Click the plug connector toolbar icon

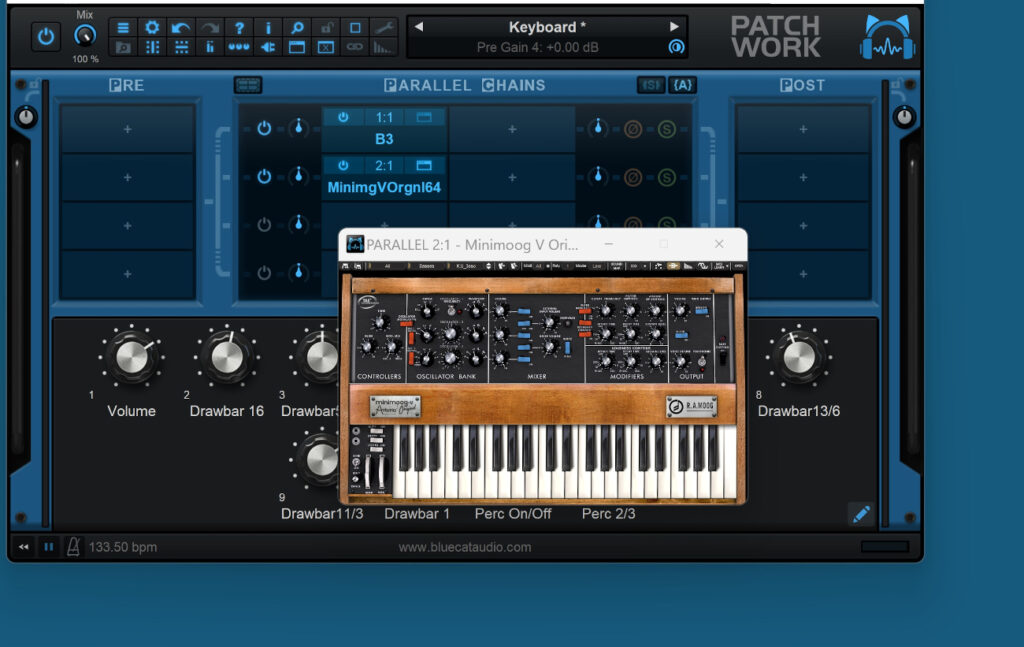pyautogui.click(x=268, y=47)
